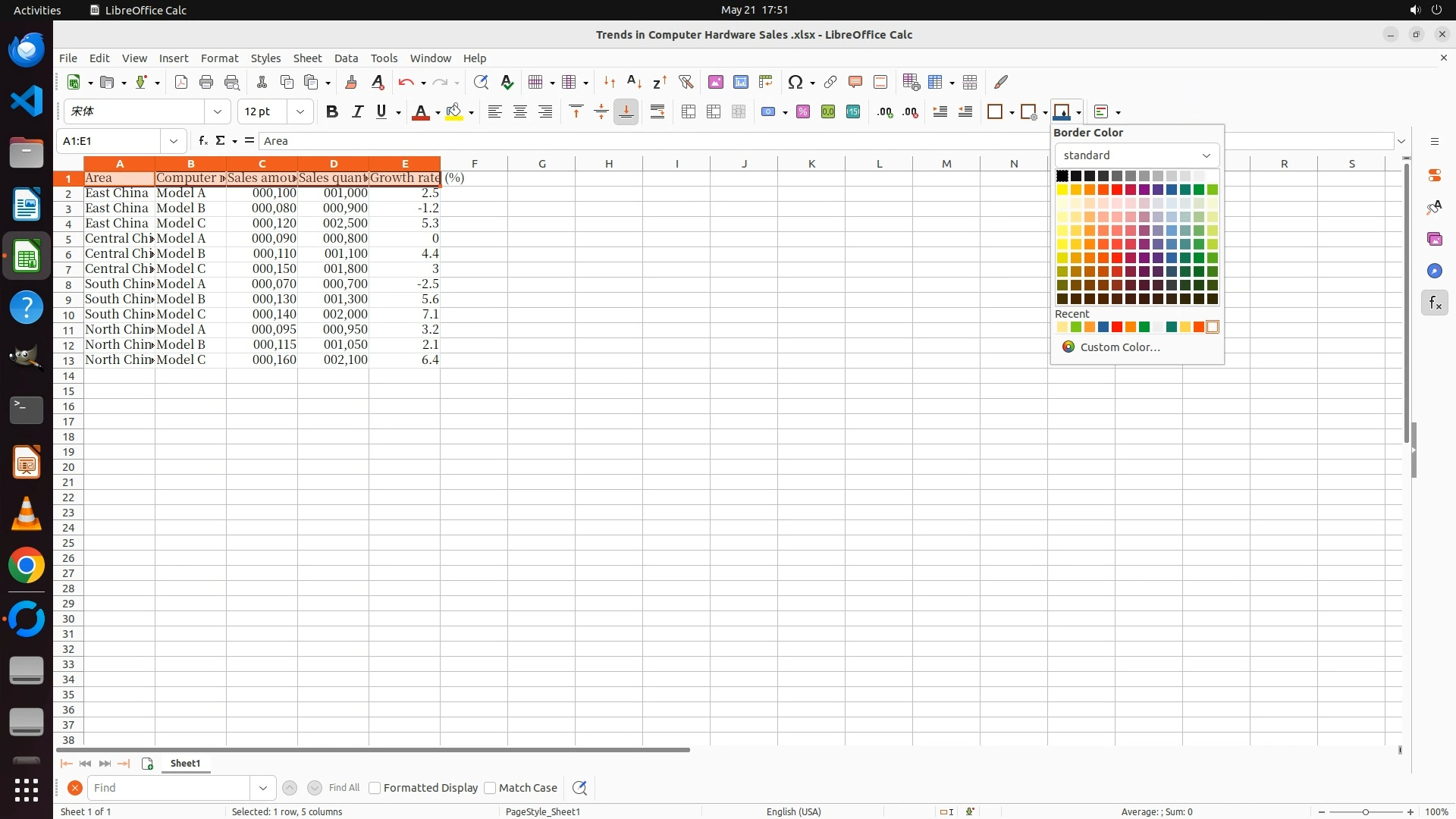Viewport: 1456px width, 819px height.
Task: Click the Sort Ascending icon
Action: [x=635, y=82]
